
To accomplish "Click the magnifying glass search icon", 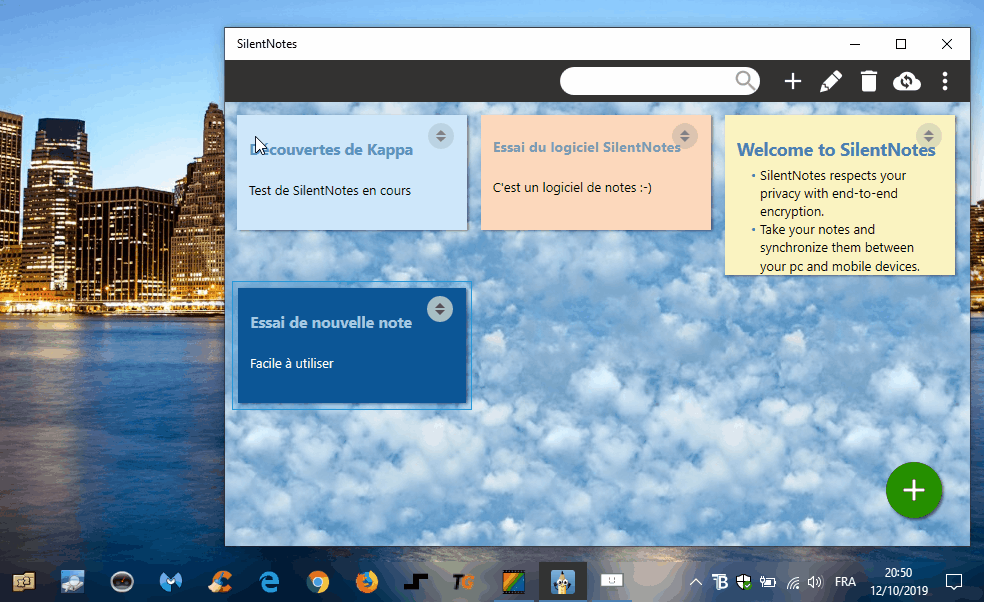I will pyautogui.click(x=745, y=81).
